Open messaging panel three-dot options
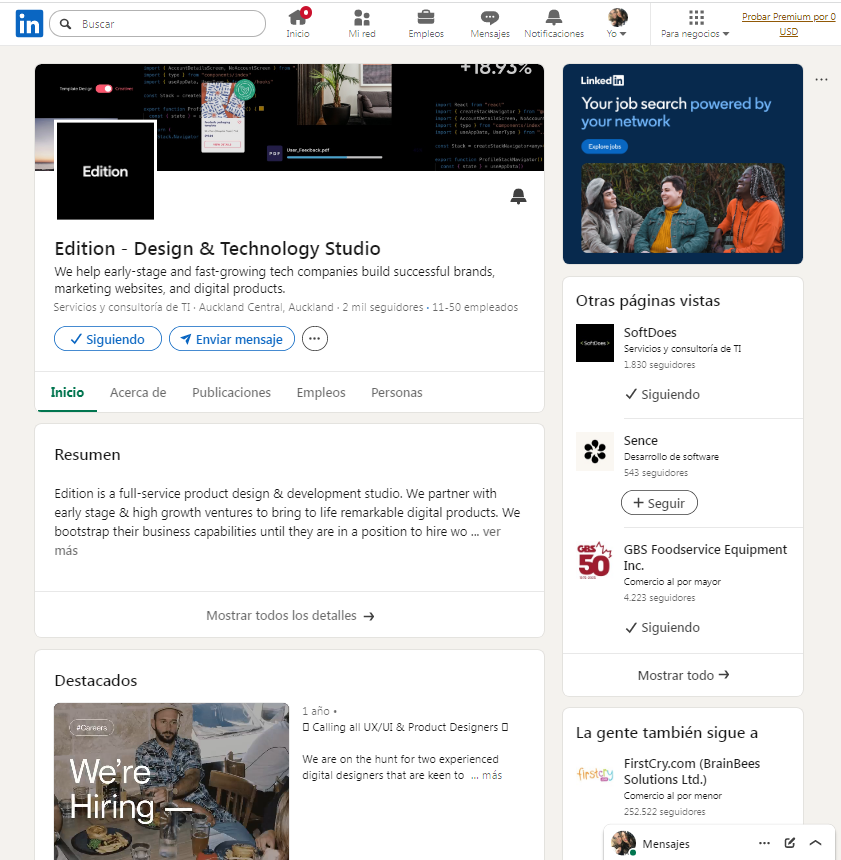This screenshot has height=860, width=841. [x=764, y=843]
